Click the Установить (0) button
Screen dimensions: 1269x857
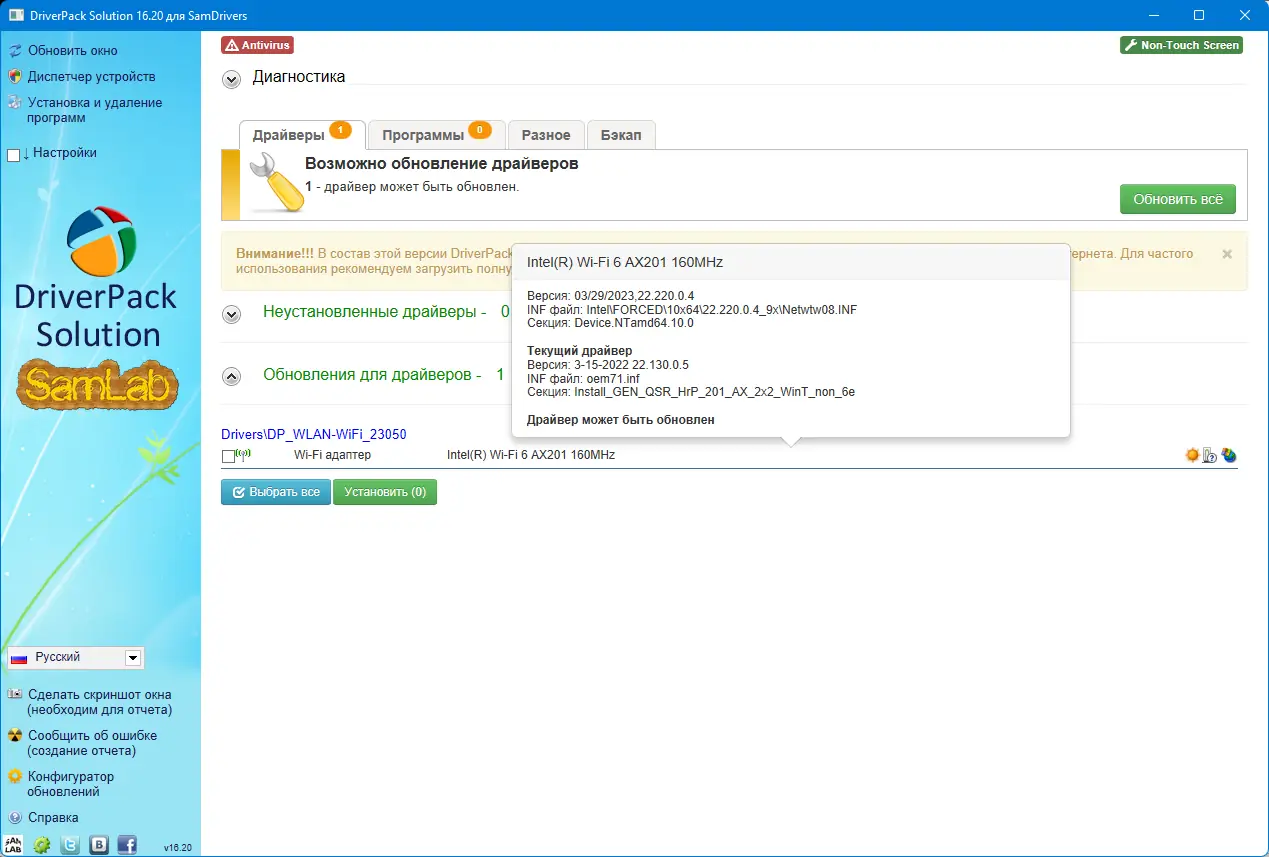click(385, 492)
